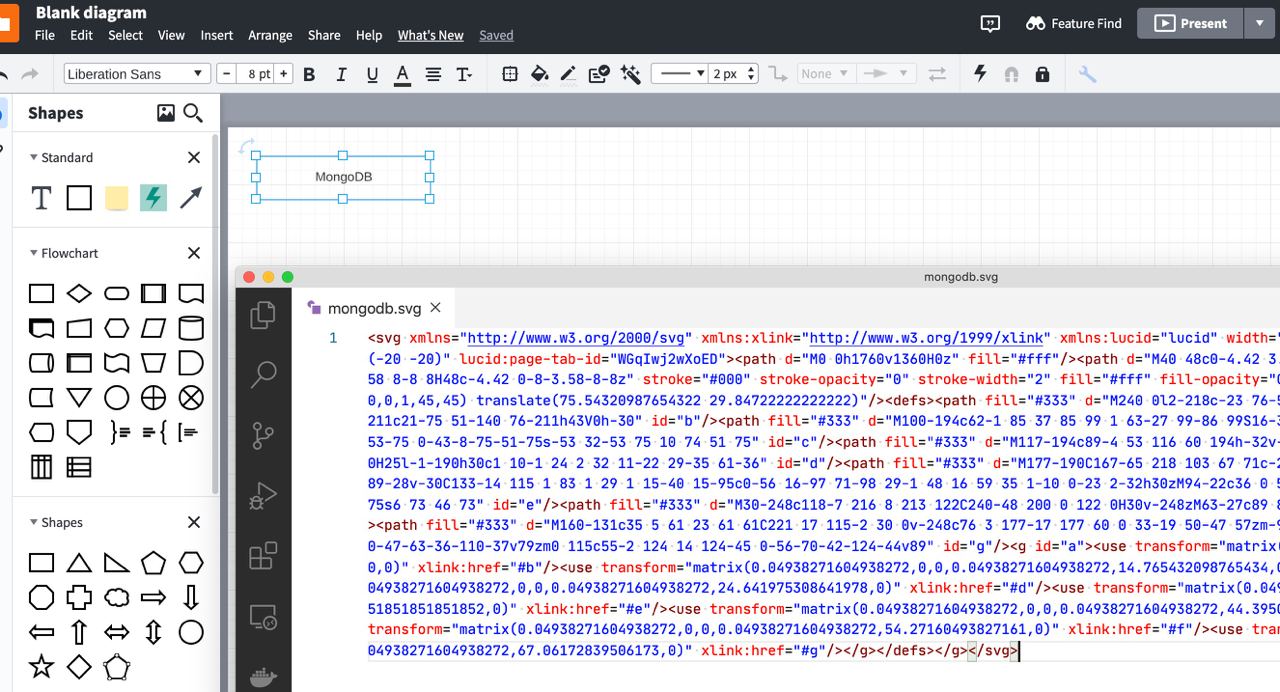Click the 8 pt font size field

[256, 74]
